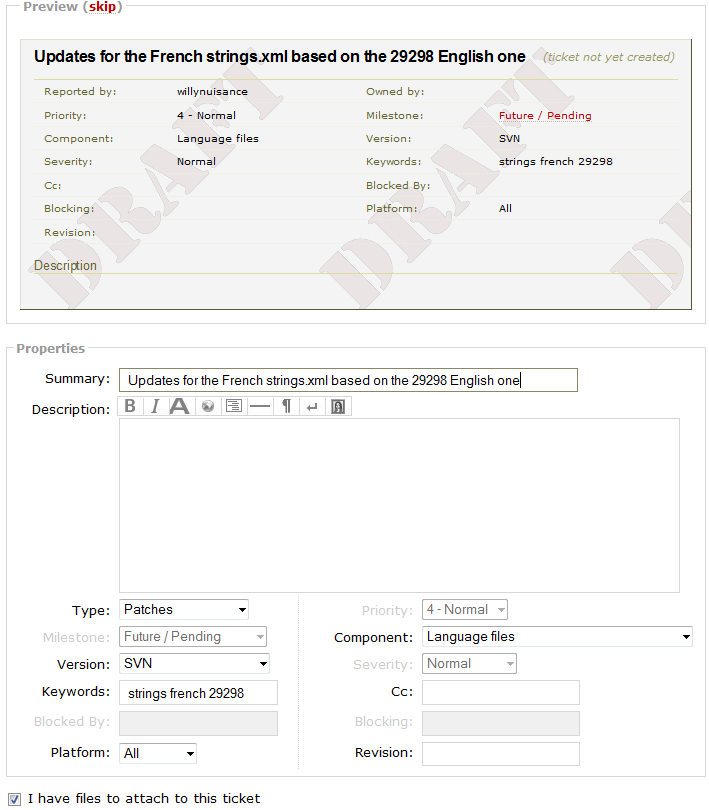Toggle 'I have files to attach' checkbox
The height and width of the screenshot is (810, 709).
coord(14,798)
